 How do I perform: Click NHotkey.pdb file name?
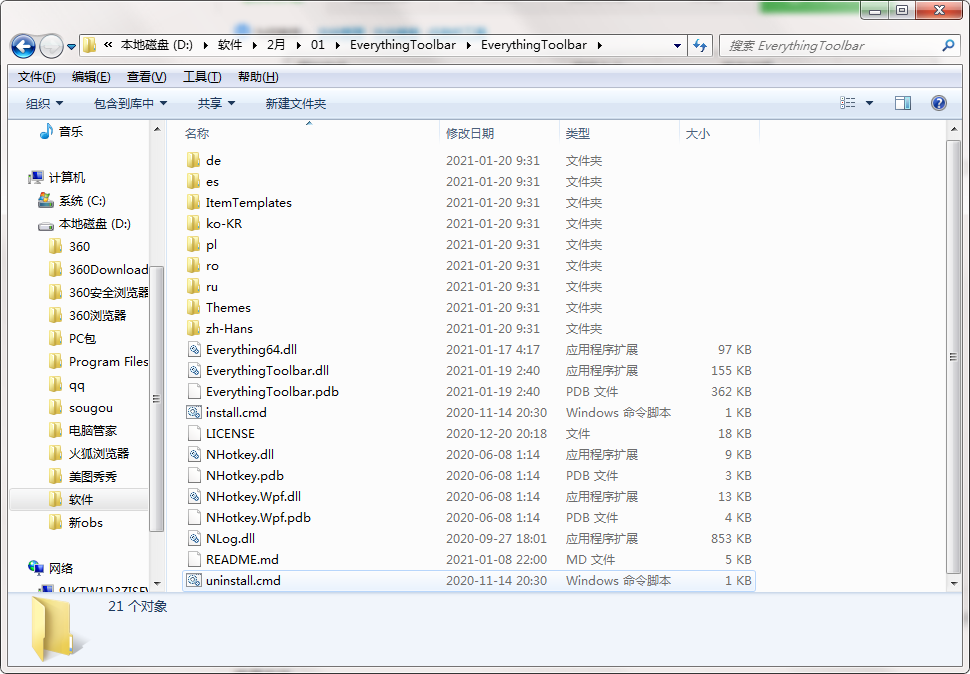(245, 476)
